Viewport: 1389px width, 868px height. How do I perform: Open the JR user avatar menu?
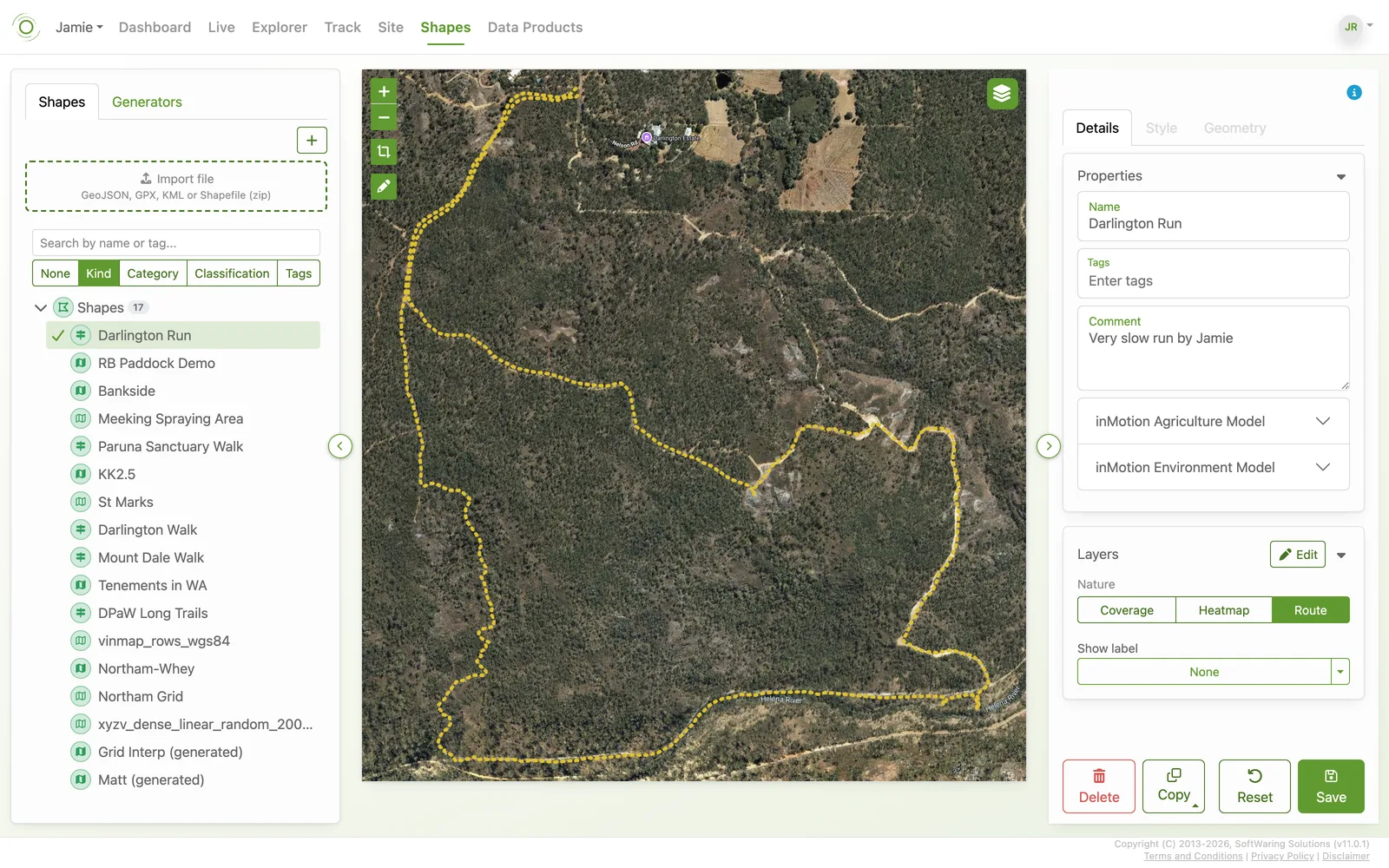click(1351, 27)
